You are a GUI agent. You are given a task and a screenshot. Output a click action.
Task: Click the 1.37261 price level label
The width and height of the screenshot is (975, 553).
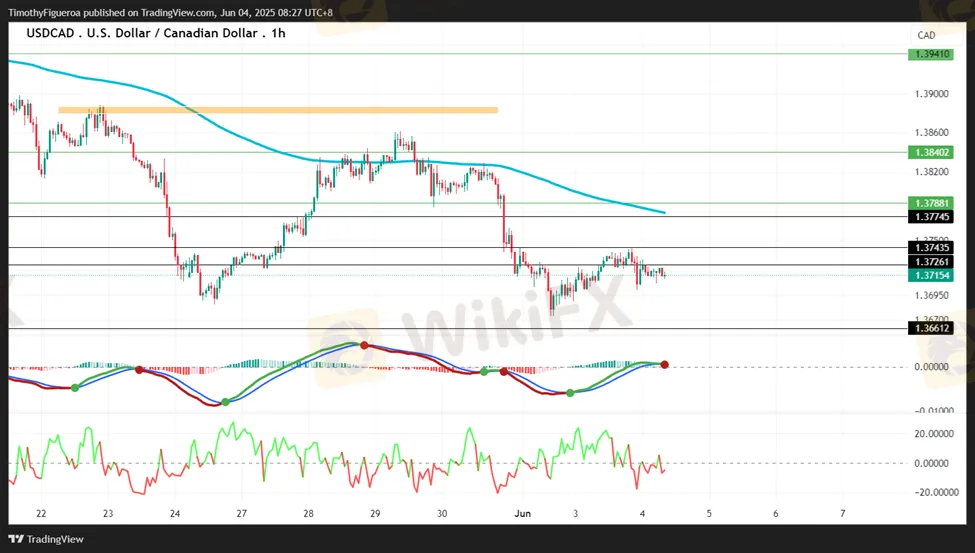(x=930, y=261)
